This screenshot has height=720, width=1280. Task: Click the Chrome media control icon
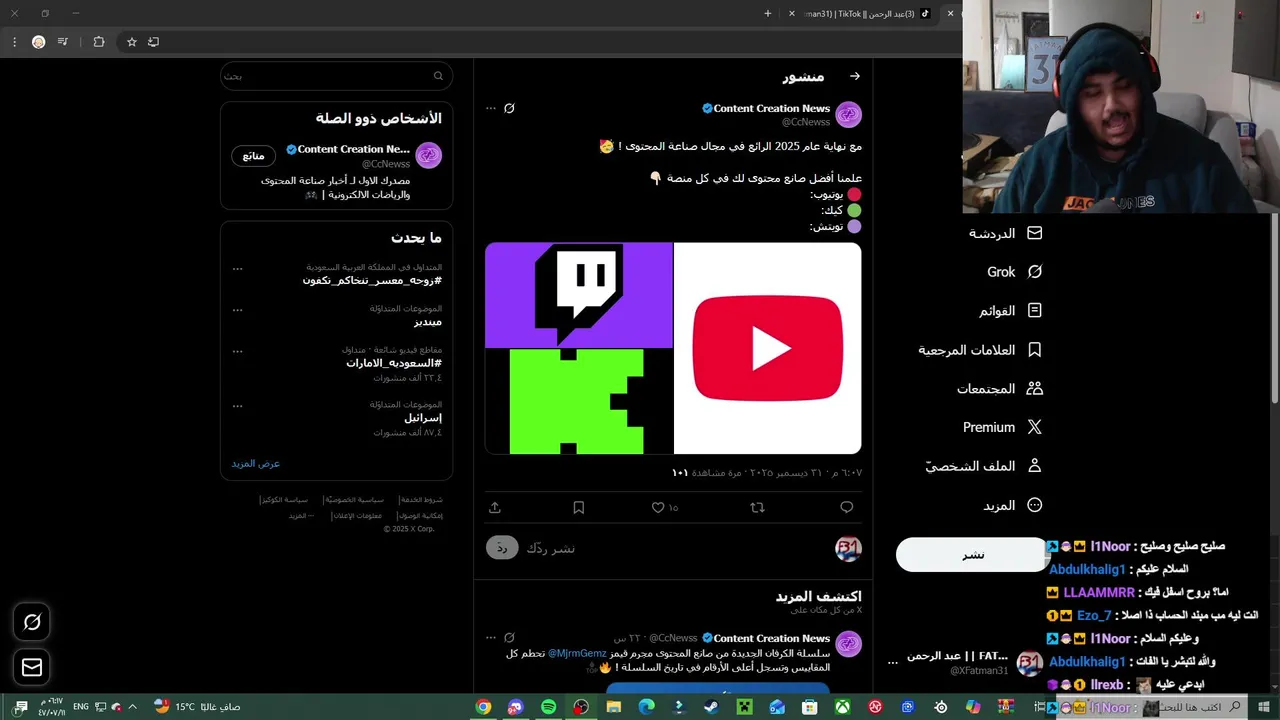click(63, 42)
